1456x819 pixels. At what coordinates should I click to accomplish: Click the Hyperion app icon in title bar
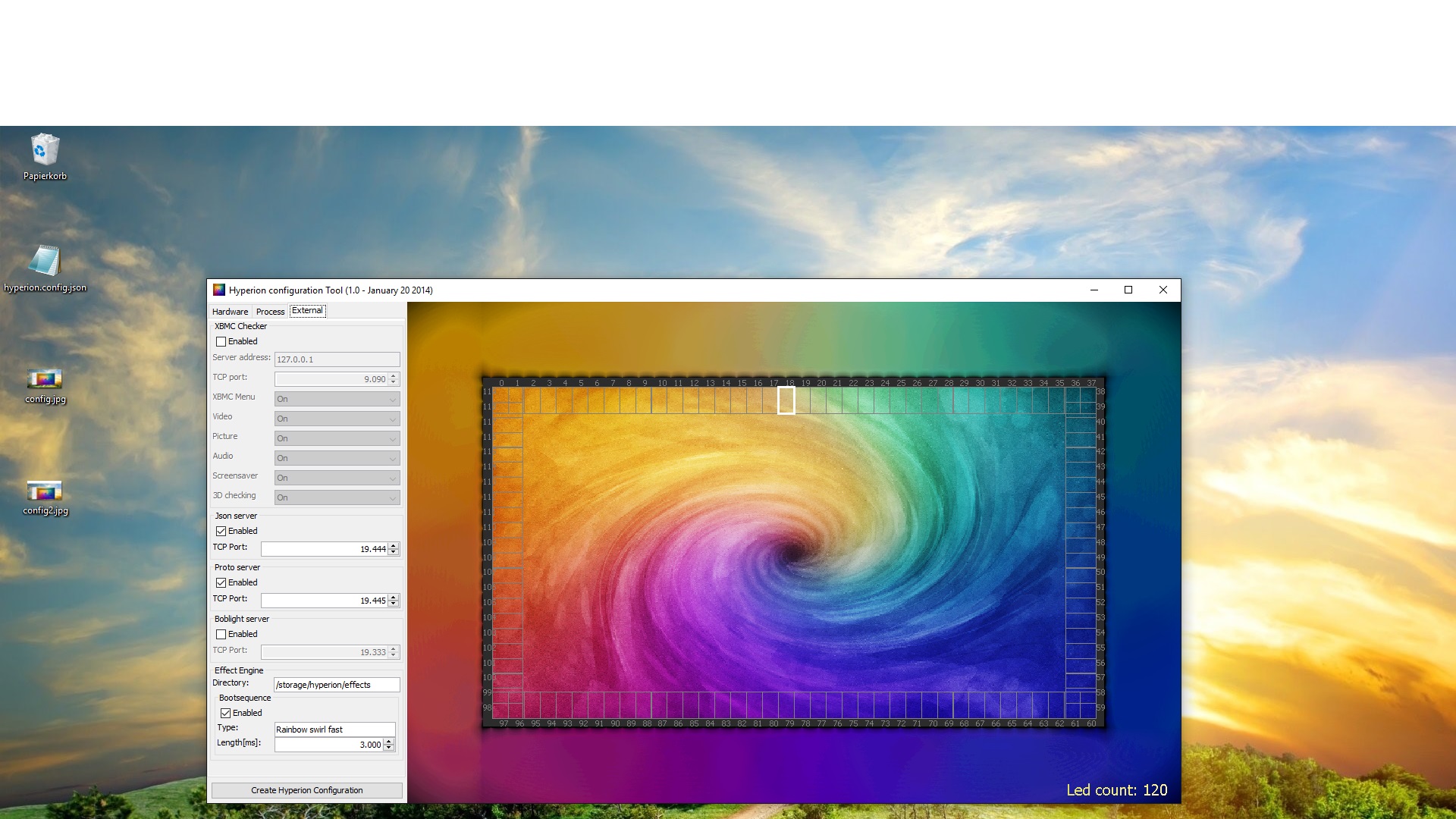(x=219, y=290)
